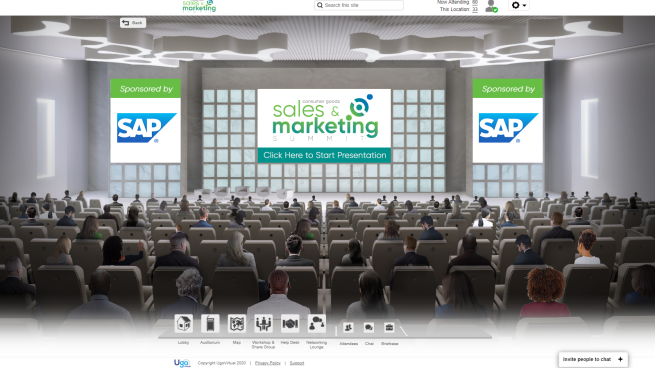Click the user profile status icon
655x368 pixels.
pos(491,6)
